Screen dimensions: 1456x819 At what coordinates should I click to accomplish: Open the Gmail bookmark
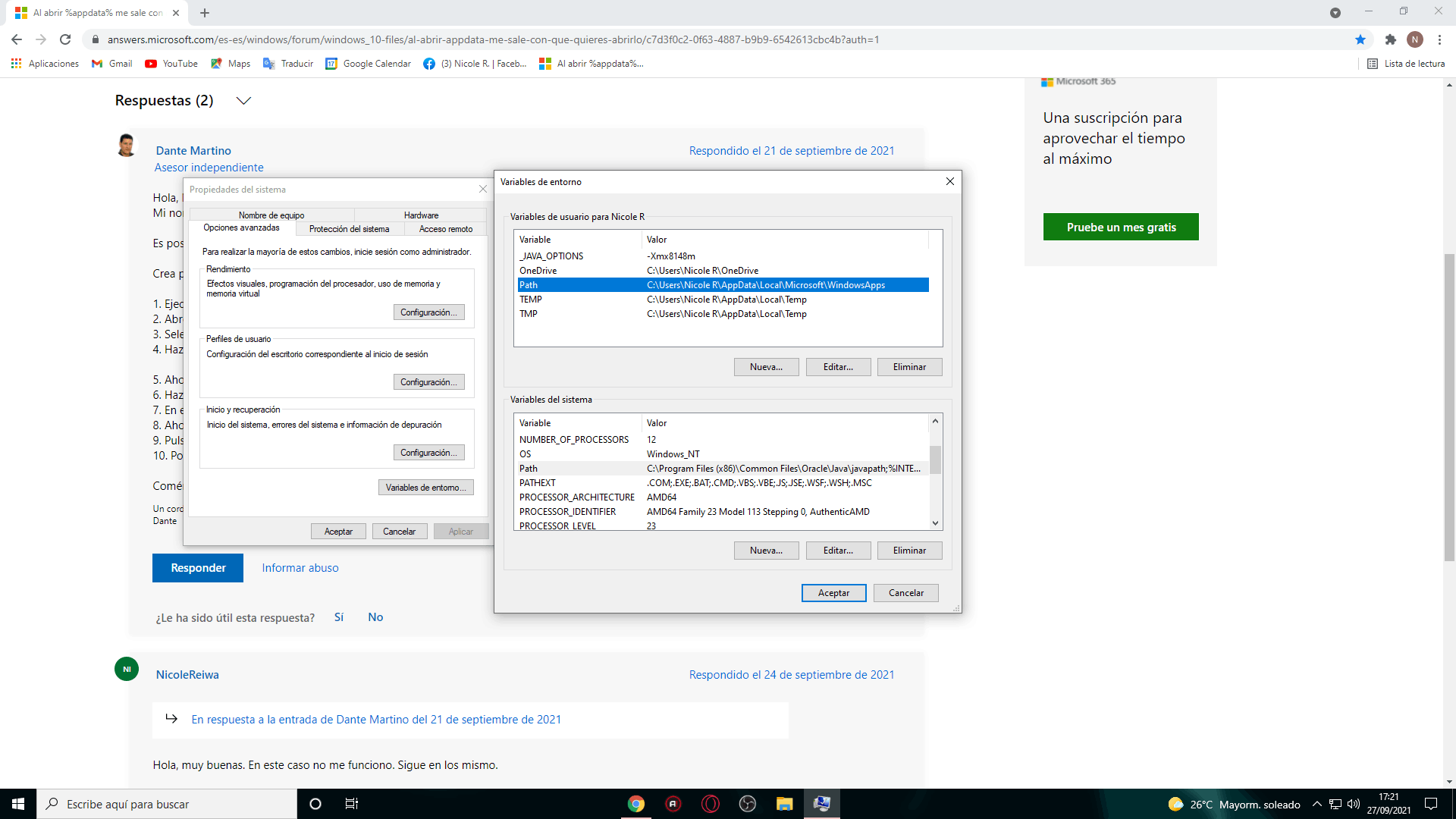[x=112, y=64]
